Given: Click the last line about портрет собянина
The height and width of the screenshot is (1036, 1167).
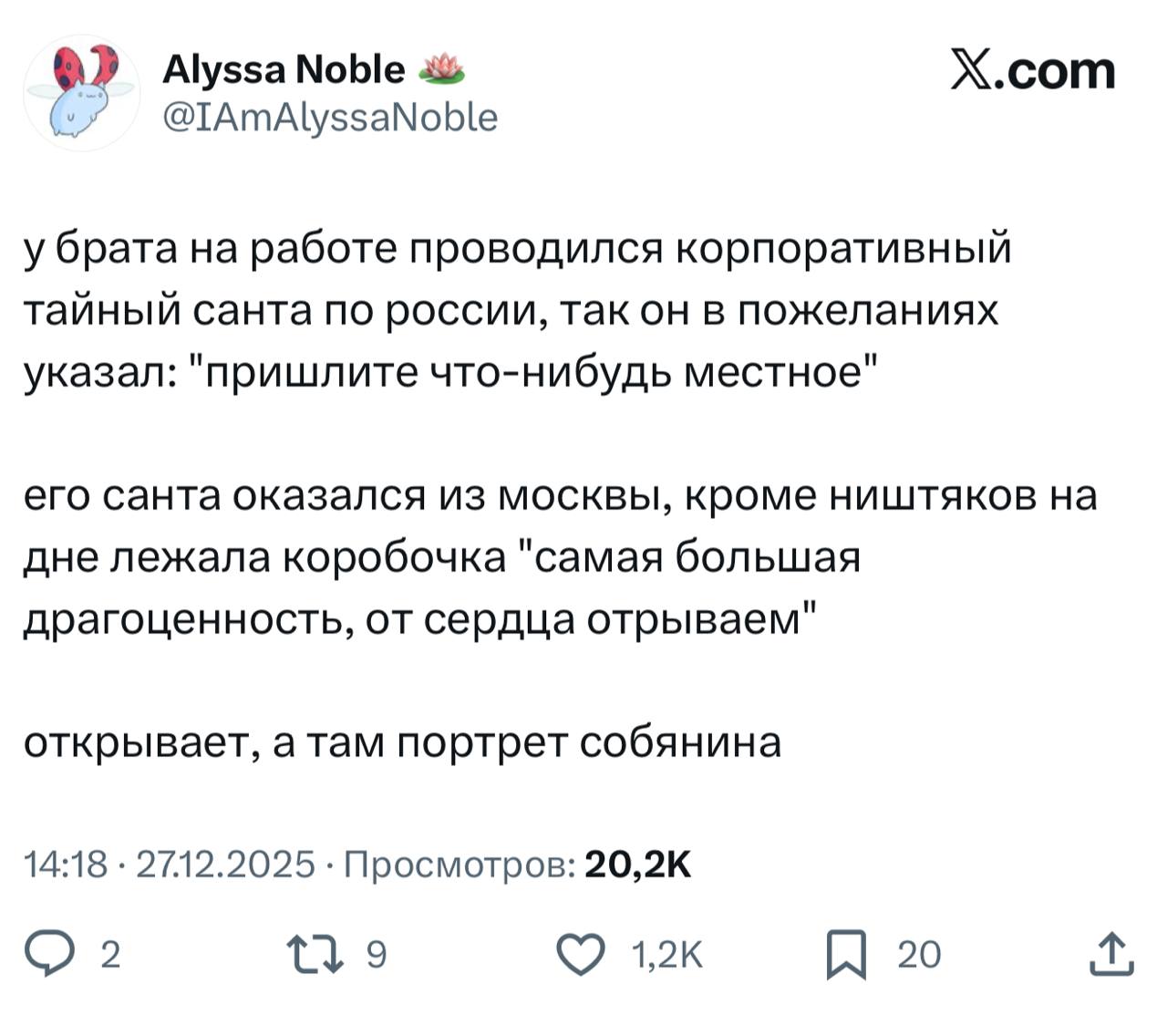Looking at the screenshot, I should (402, 742).
